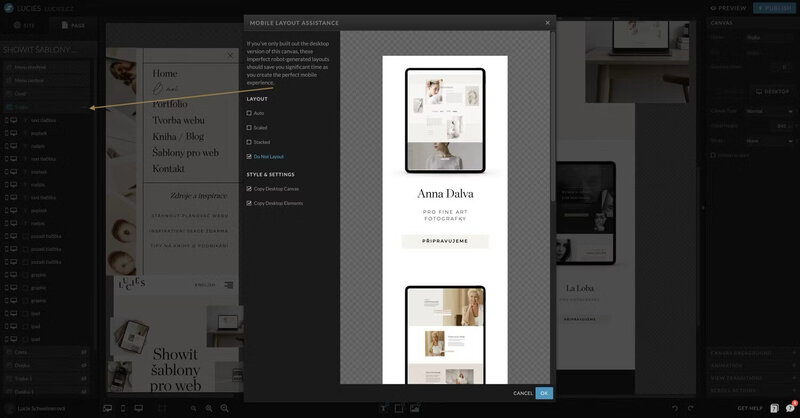Click the redo arrow icon
This screenshot has width=800, height=418.
tap(692, 408)
